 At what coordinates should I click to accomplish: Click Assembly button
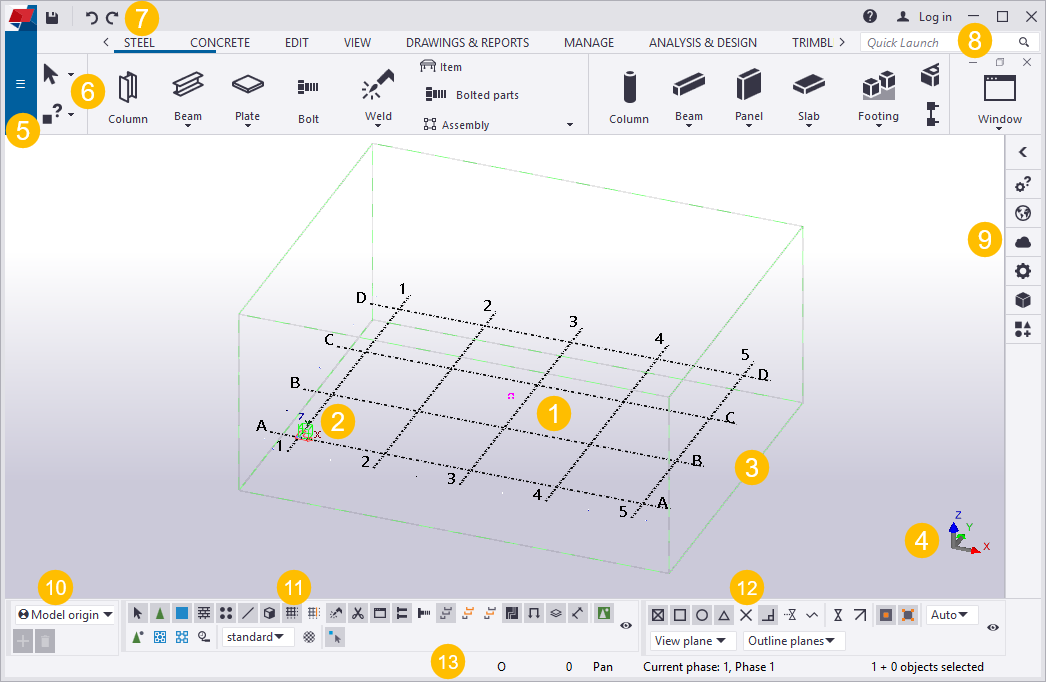pos(456,125)
